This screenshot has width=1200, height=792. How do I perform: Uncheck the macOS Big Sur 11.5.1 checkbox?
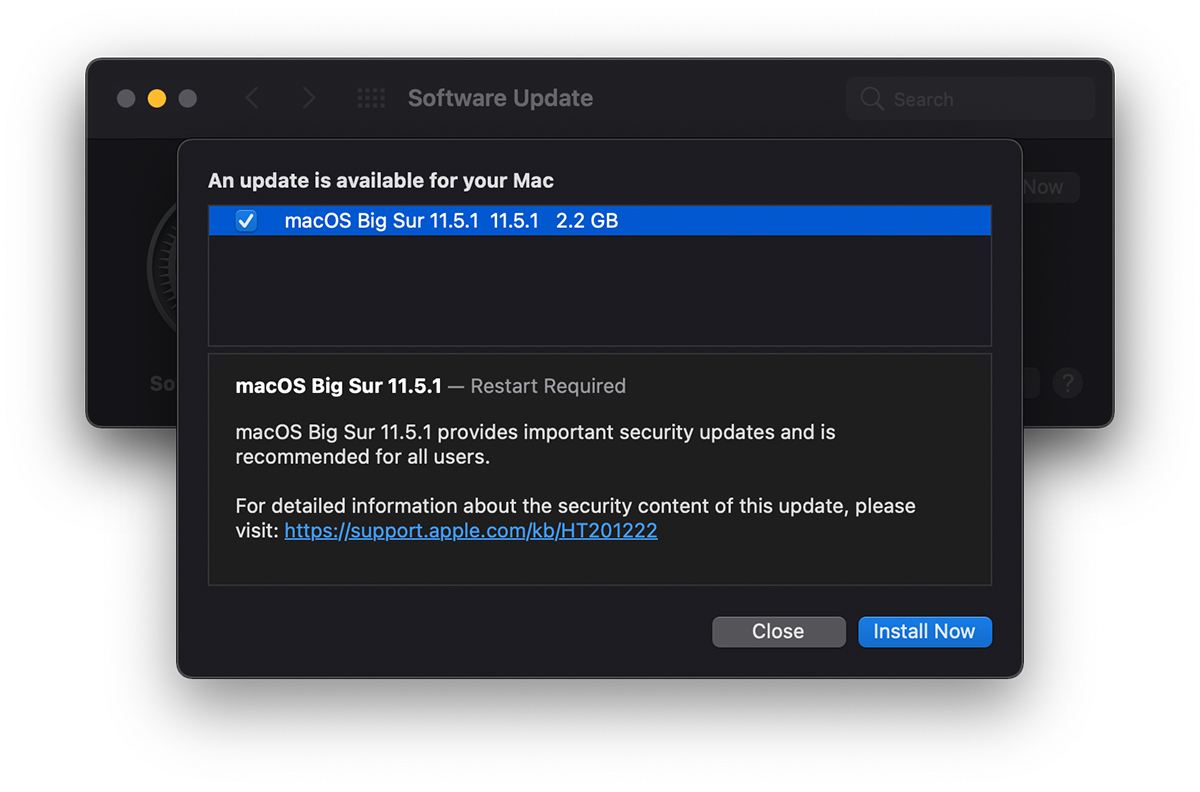(x=246, y=221)
